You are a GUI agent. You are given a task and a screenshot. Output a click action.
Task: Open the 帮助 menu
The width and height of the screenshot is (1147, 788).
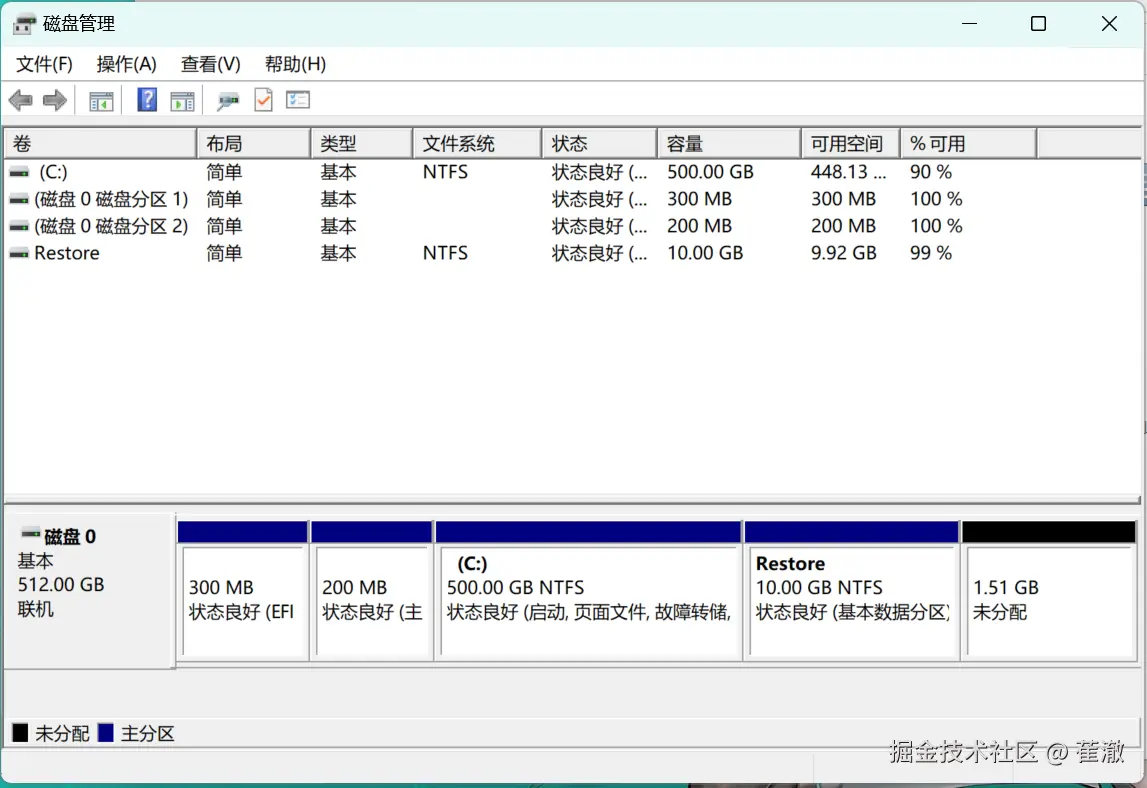(293, 63)
